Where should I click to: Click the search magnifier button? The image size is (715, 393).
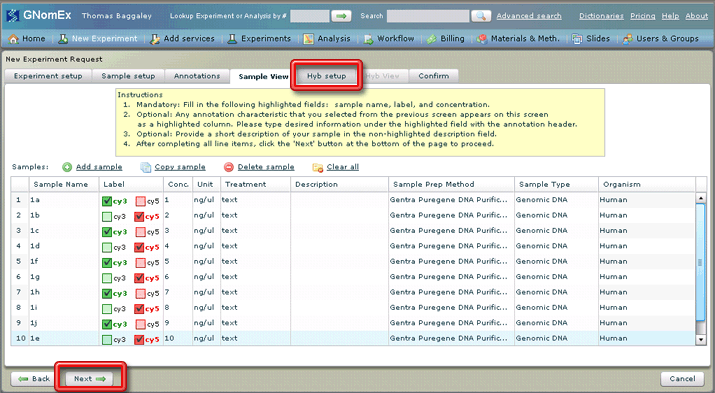click(481, 16)
